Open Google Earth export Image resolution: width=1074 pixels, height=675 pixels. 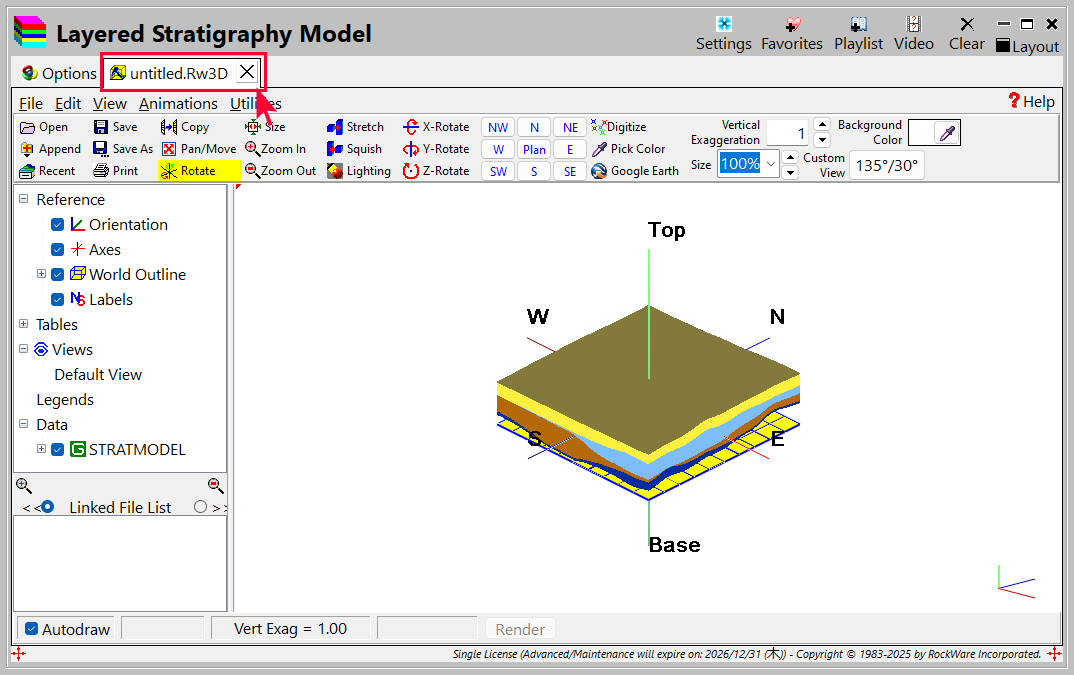(x=635, y=171)
